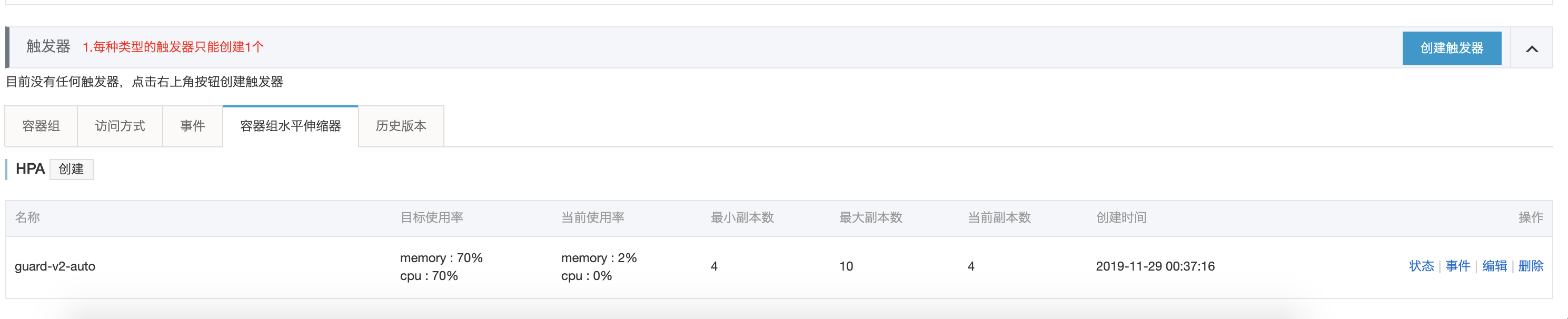
Task: Click the 名称 column header
Action: click(27, 218)
